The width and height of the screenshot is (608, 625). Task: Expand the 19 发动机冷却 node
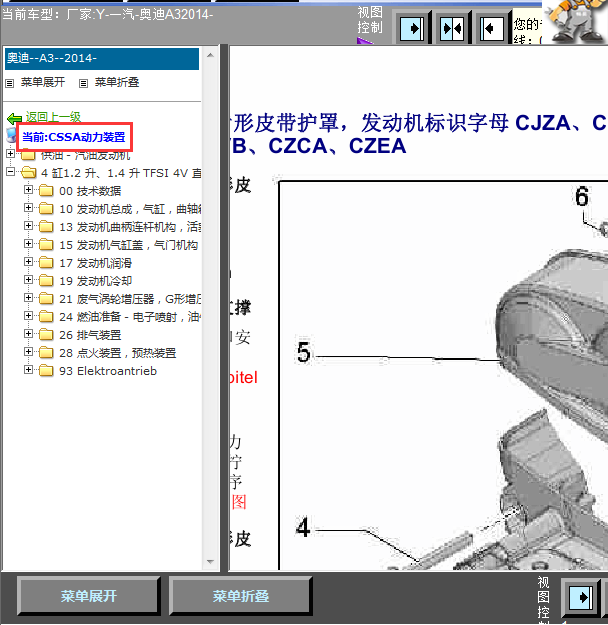(x=28, y=279)
